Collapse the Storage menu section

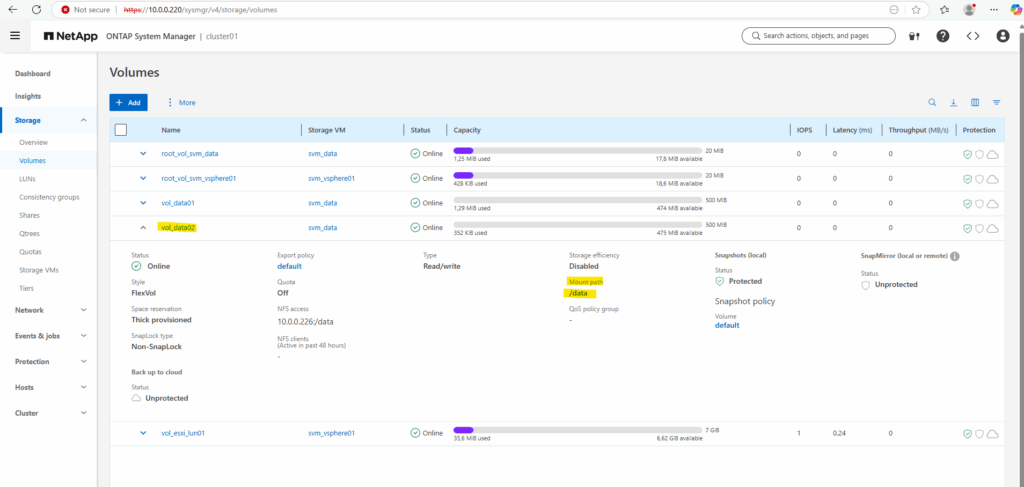84,120
